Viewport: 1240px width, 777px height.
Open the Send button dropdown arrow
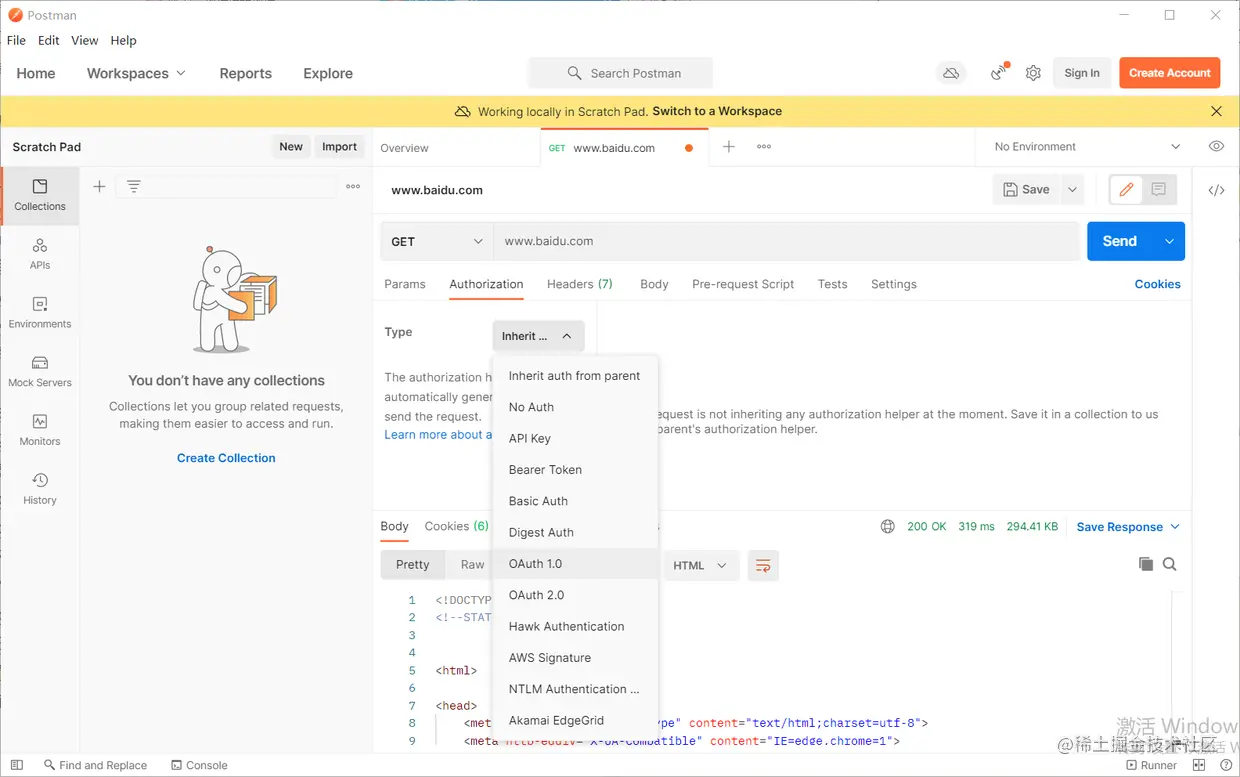coord(1169,241)
